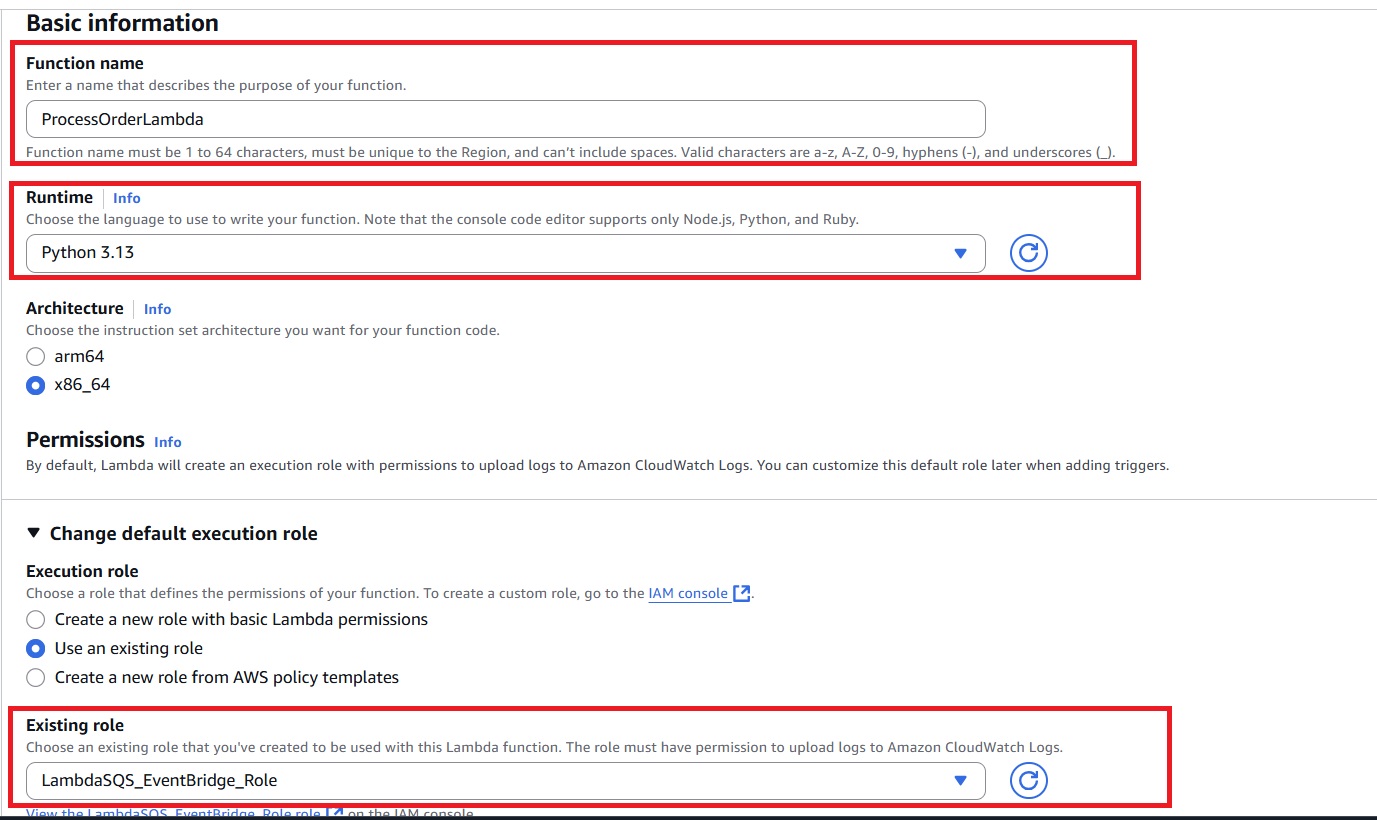Choose Create a new role with basic Lambda permissions
This screenshot has height=820, width=1377.
point(35,619)
